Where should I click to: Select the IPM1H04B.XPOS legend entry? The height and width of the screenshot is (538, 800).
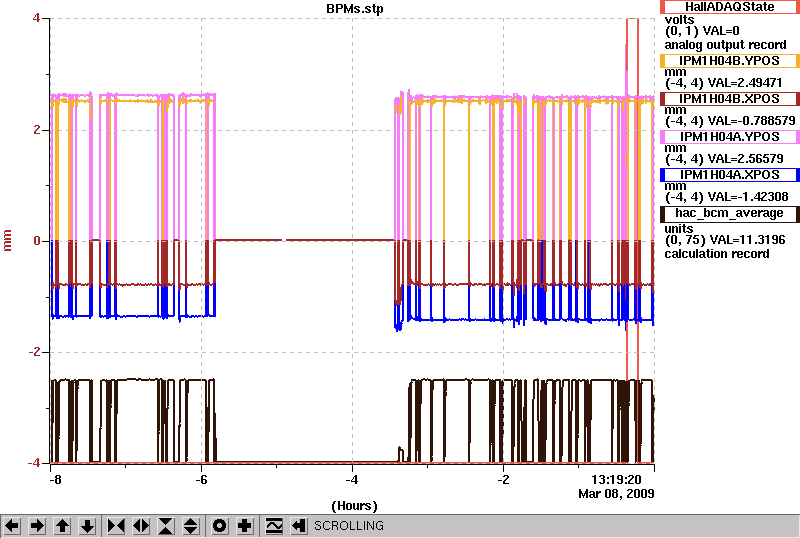(730, 99)
